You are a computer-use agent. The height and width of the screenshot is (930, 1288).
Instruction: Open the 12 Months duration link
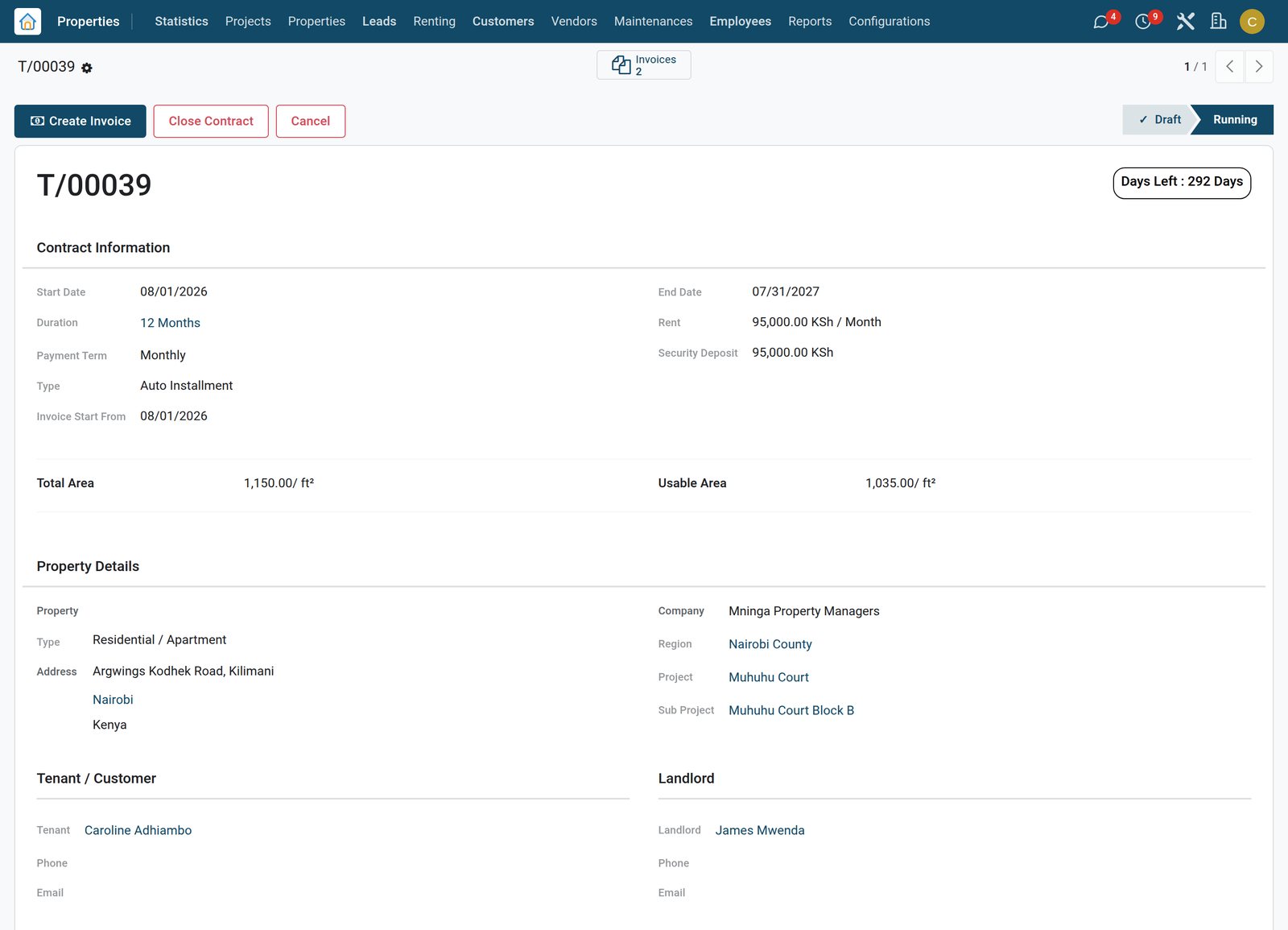tap(170, 323)
